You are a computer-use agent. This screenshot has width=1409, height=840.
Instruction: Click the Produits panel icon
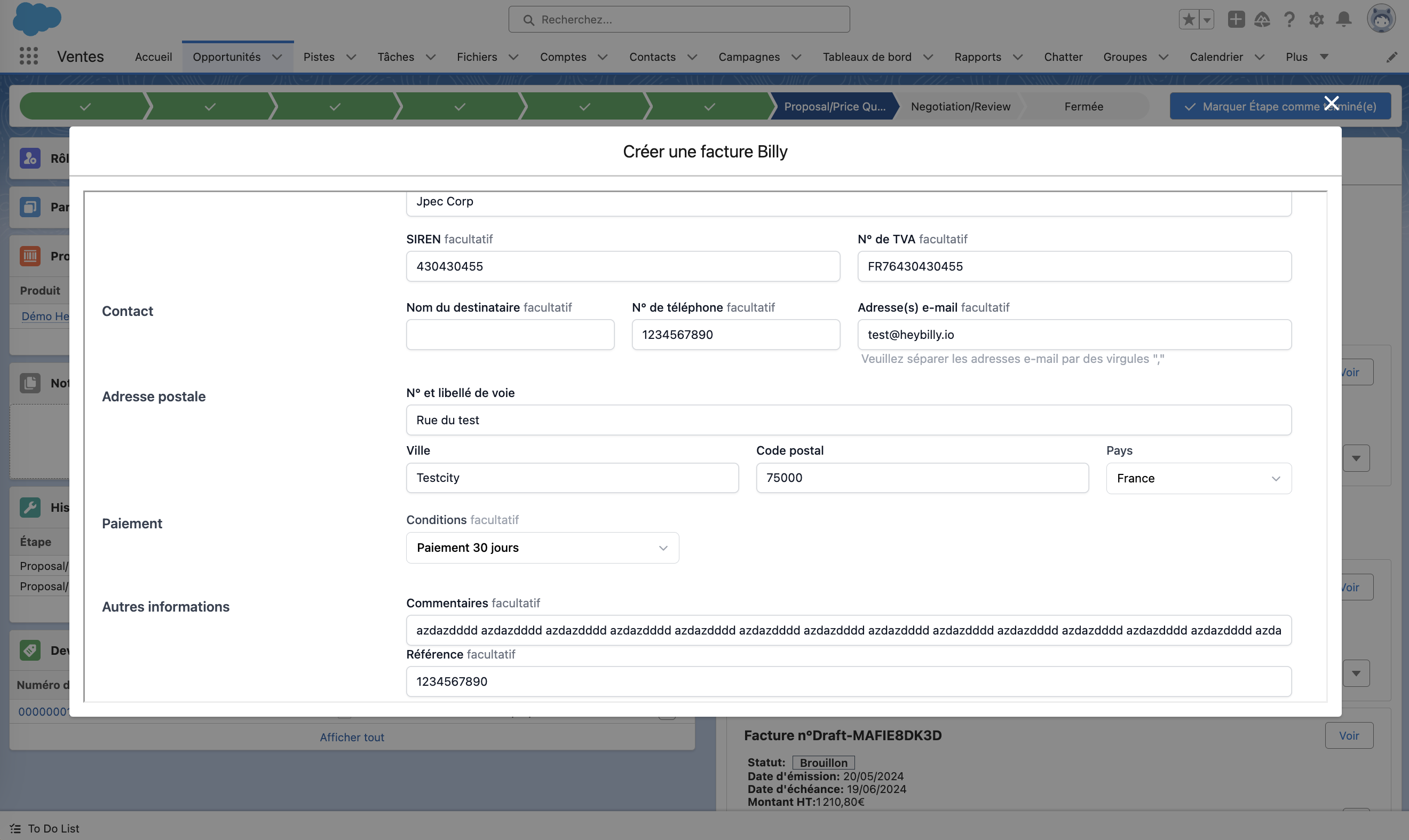tap(30, 256)
